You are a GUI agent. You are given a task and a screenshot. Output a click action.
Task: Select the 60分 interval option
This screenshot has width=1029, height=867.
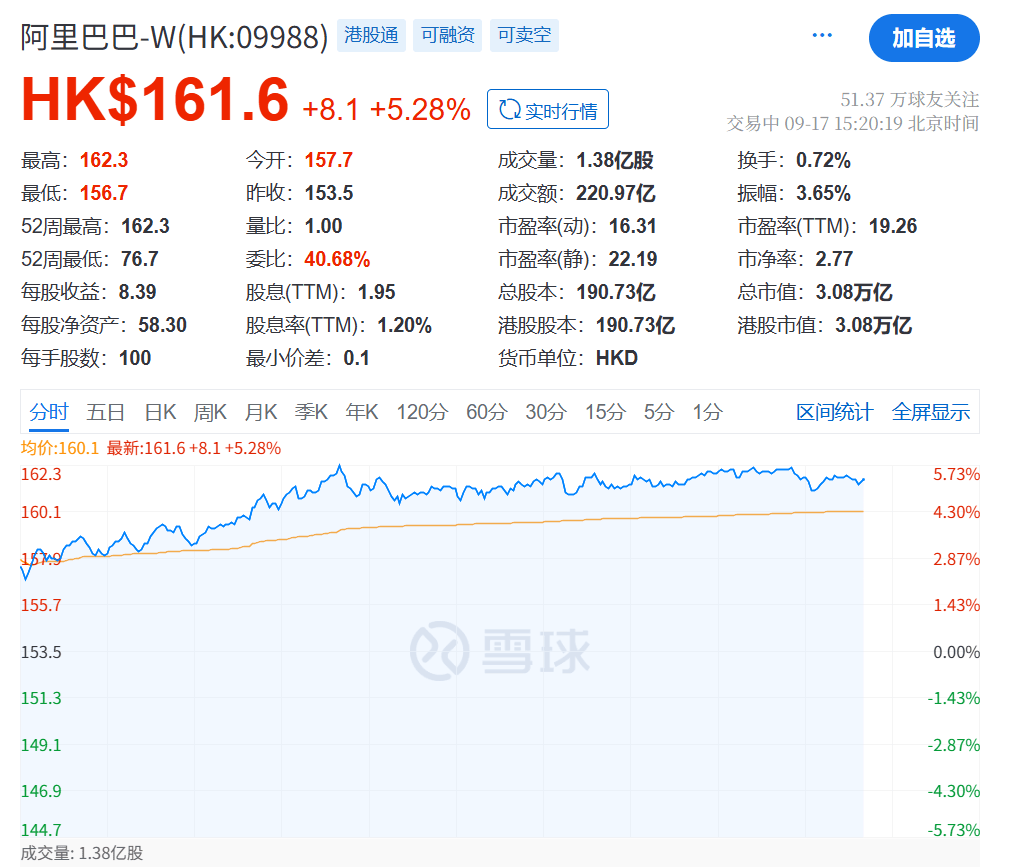point(486,411)
